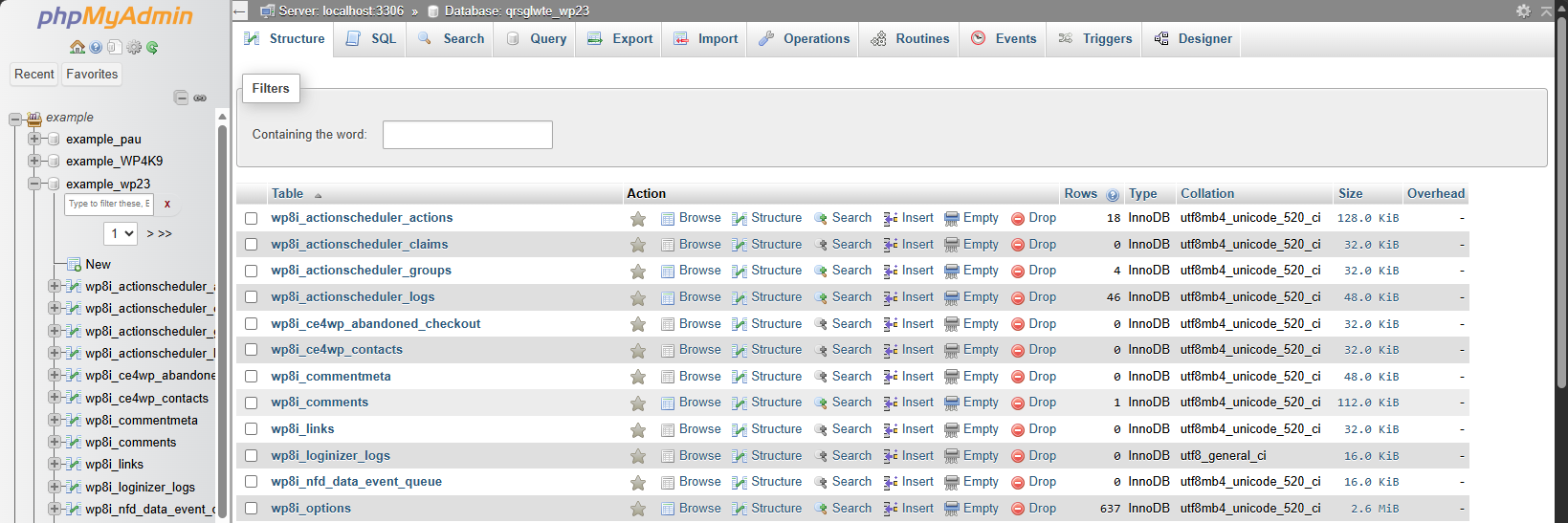
Task: Open the Export tab
Action: pos(620,39)
